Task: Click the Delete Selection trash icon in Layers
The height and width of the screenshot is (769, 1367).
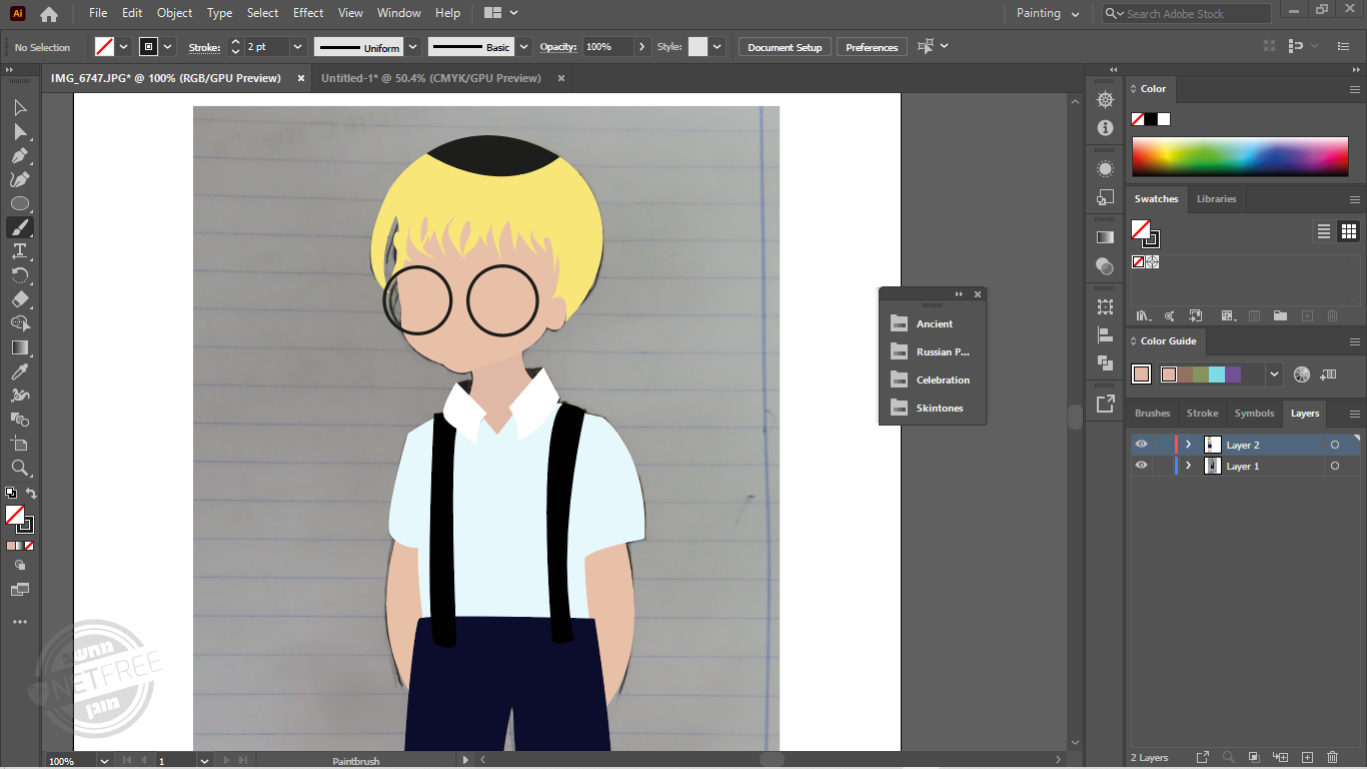Action: pos(1332,757)
